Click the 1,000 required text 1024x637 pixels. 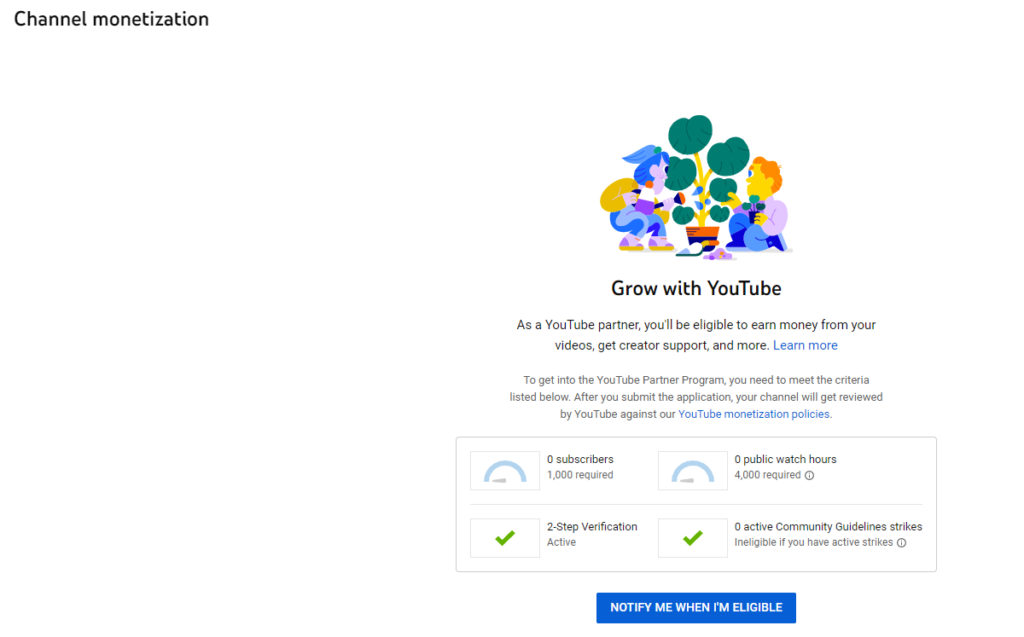click(x=580, y=475)
